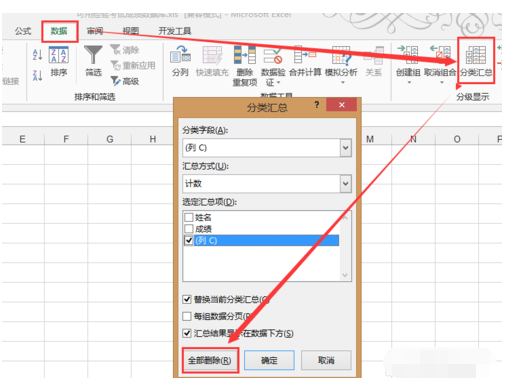
Task: Toggle Replace current subtotals (替换当前分类汇总)
Action: coord(187,299)
